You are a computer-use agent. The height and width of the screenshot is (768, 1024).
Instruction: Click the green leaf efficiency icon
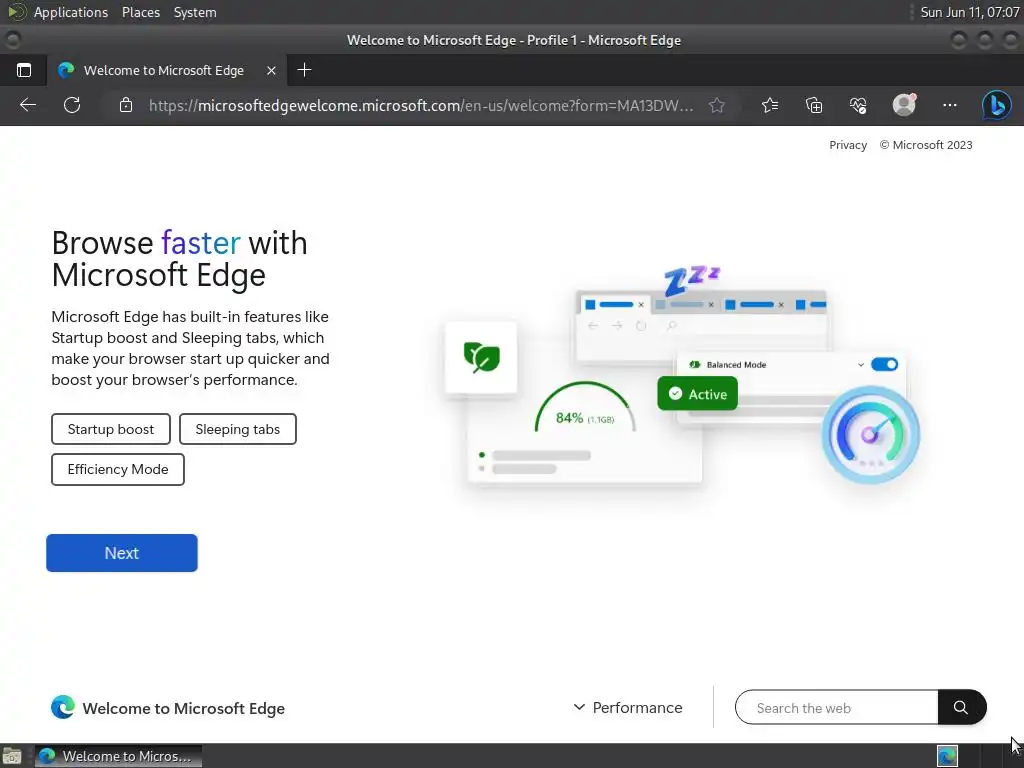[481, 357]
